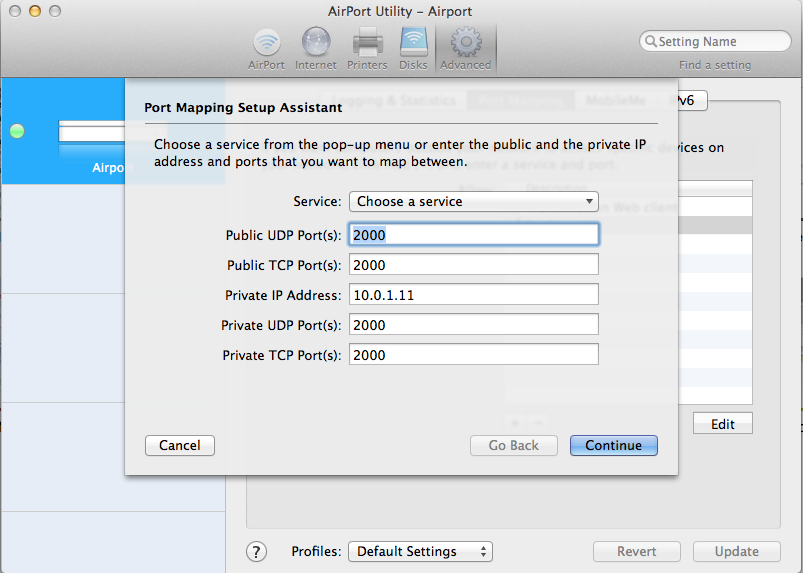This screenshot has width=803, height=573.
Task: Click the Private TCP Port(s) field
Action: (474, 355)
